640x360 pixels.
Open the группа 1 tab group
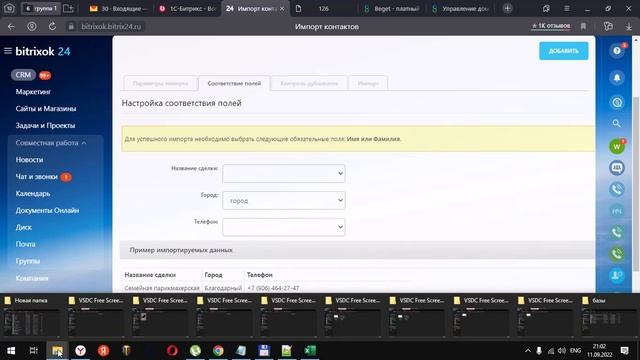[x=41, y=8]
